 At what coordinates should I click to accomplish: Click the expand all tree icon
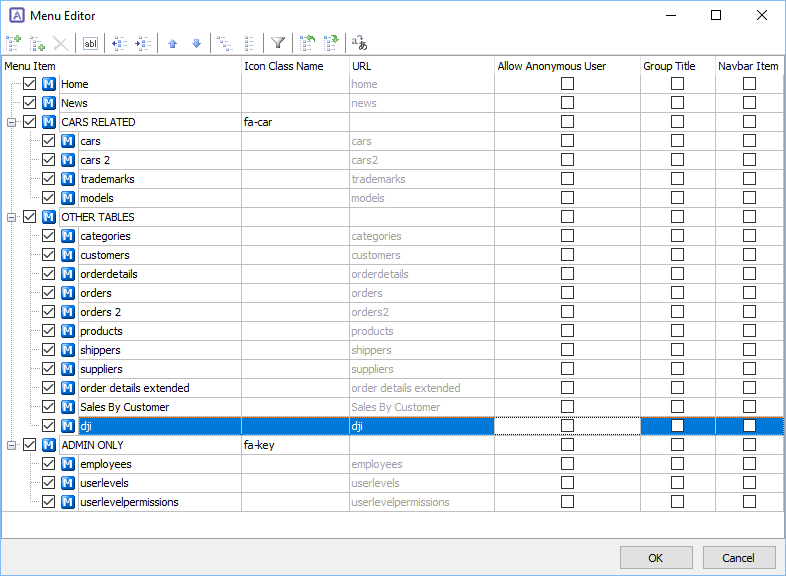225,43
